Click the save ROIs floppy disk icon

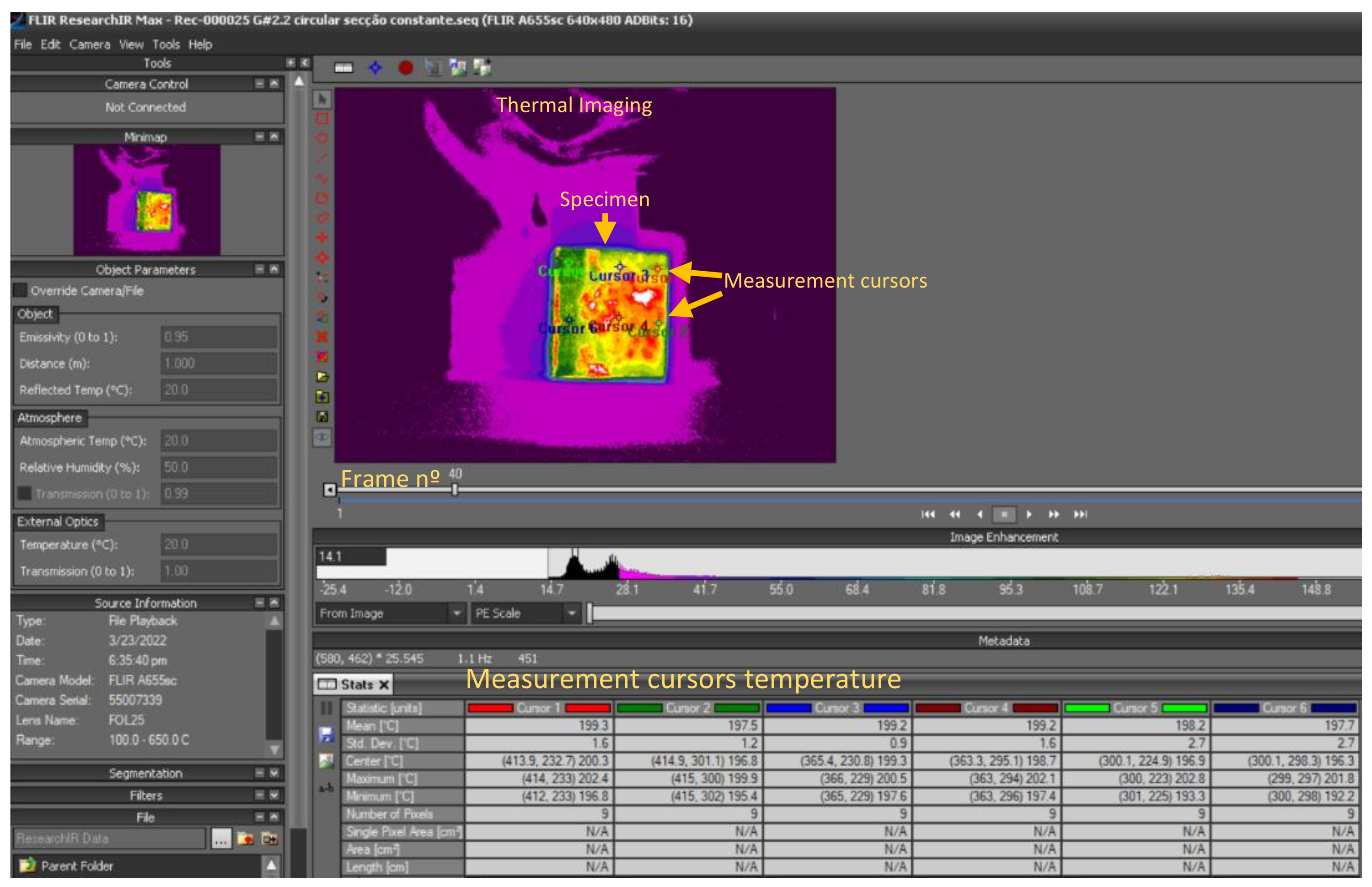click(322, 417)
